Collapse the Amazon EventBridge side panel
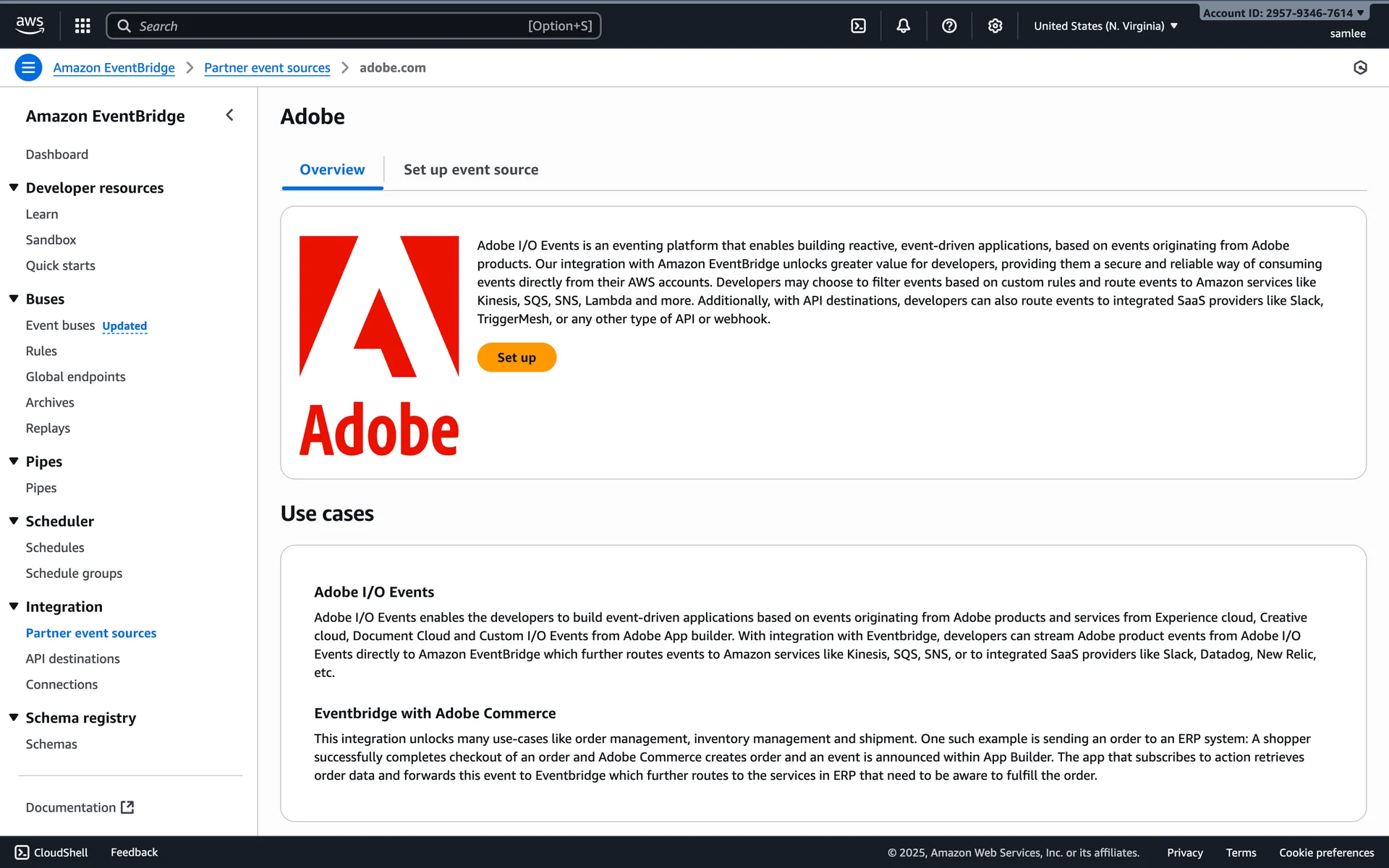The height and width of the screenshot is (868, 1389). pos(229,115)
